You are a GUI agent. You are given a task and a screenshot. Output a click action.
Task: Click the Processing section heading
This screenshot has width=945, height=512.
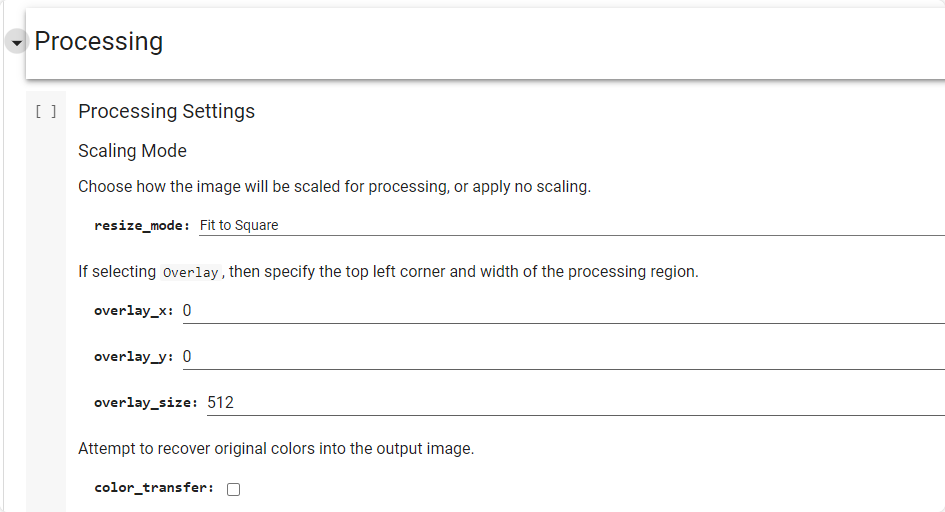(99, 42)
